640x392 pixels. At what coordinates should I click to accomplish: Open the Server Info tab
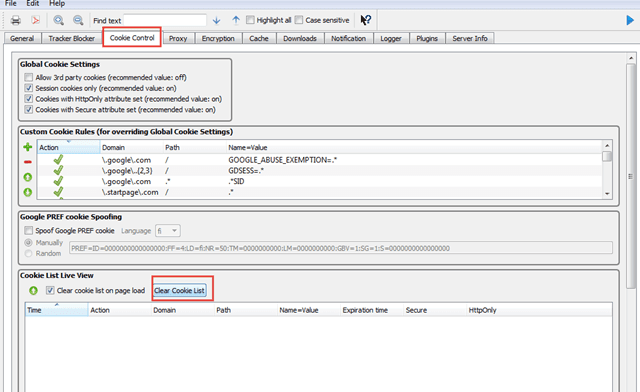click(x=470, y=38)
